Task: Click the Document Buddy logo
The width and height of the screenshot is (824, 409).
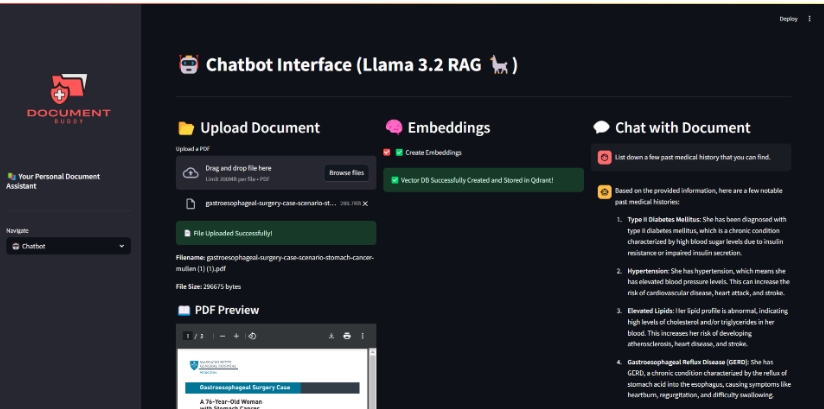Action: coord(70,96)
